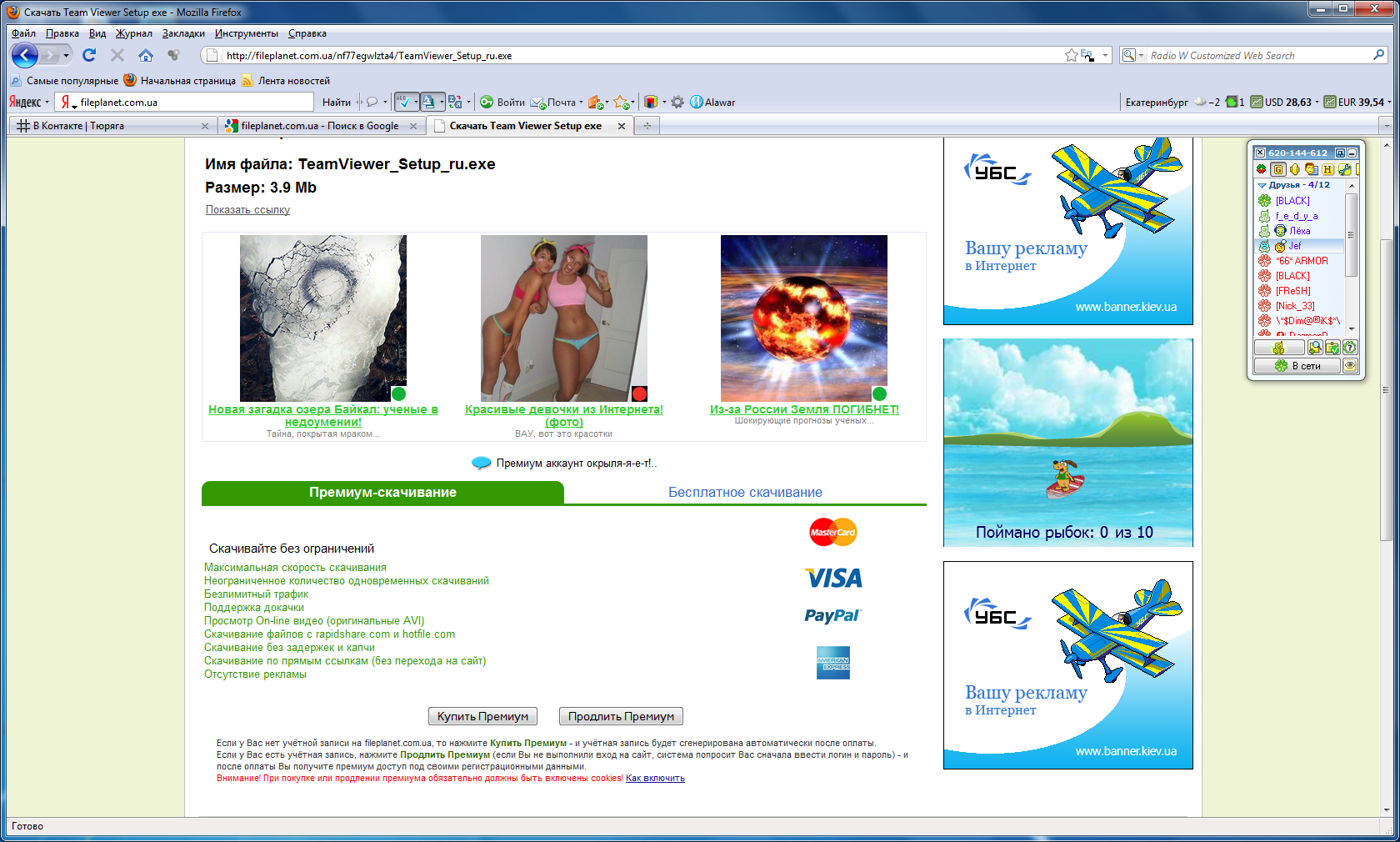Open the Инструменты menu
The width and height of the screenshot is (1400, 842).
coord(247,33)
